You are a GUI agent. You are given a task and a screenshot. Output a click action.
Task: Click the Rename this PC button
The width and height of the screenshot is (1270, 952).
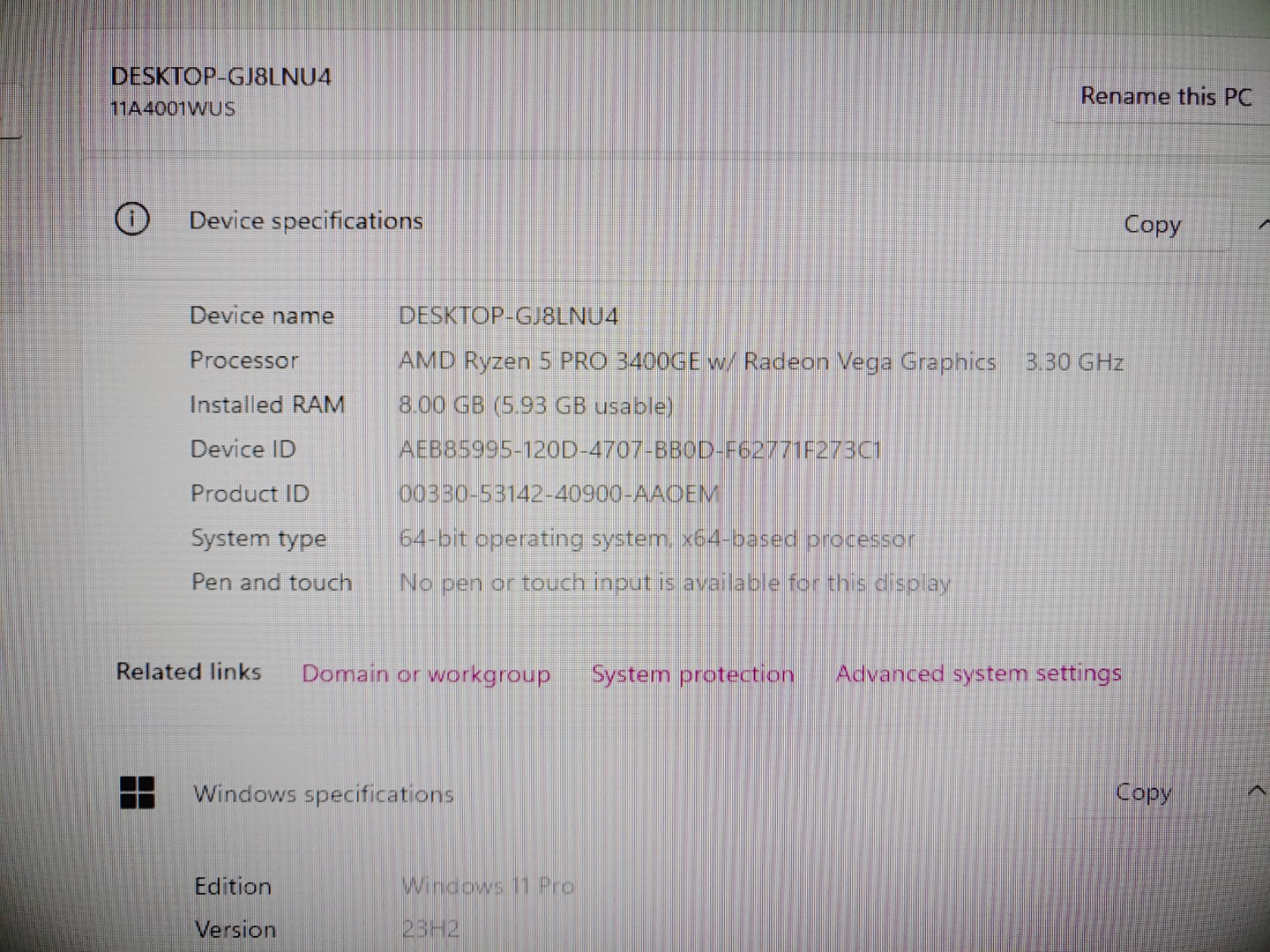pyautogui.click(x=1164, y=95)
